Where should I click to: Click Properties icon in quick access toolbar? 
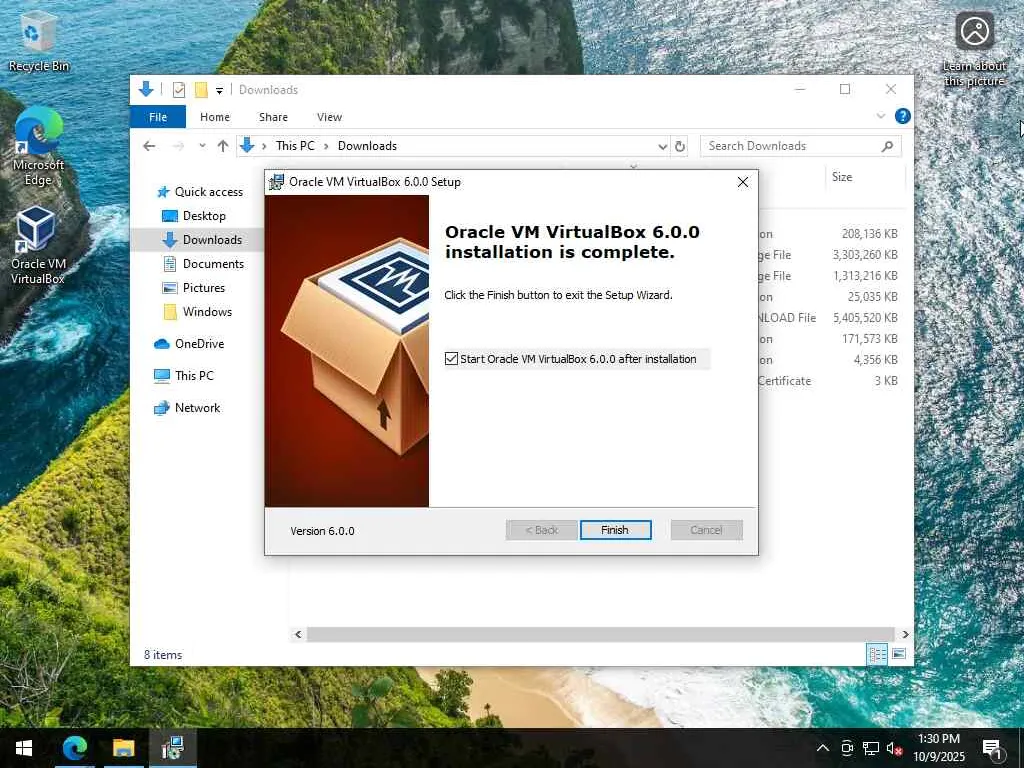[178, 90]
